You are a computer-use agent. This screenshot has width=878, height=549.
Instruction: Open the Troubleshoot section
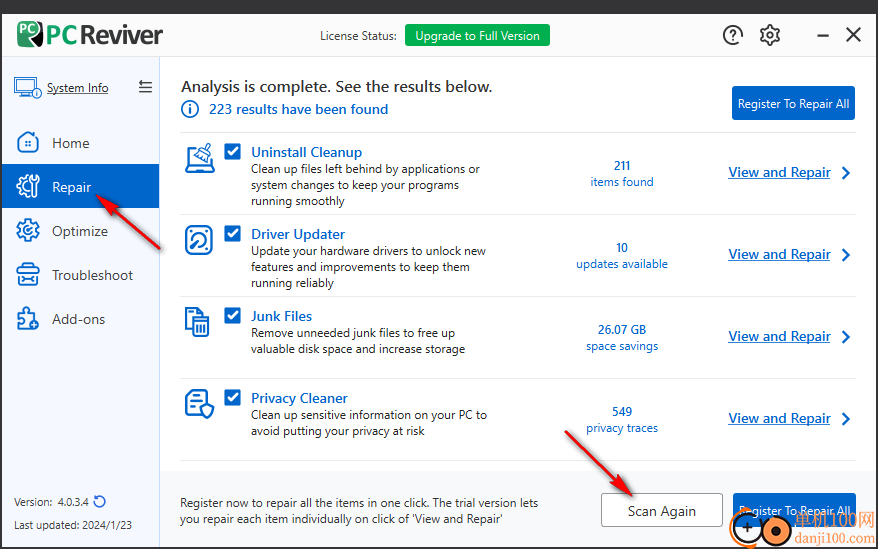click(80, 275)
